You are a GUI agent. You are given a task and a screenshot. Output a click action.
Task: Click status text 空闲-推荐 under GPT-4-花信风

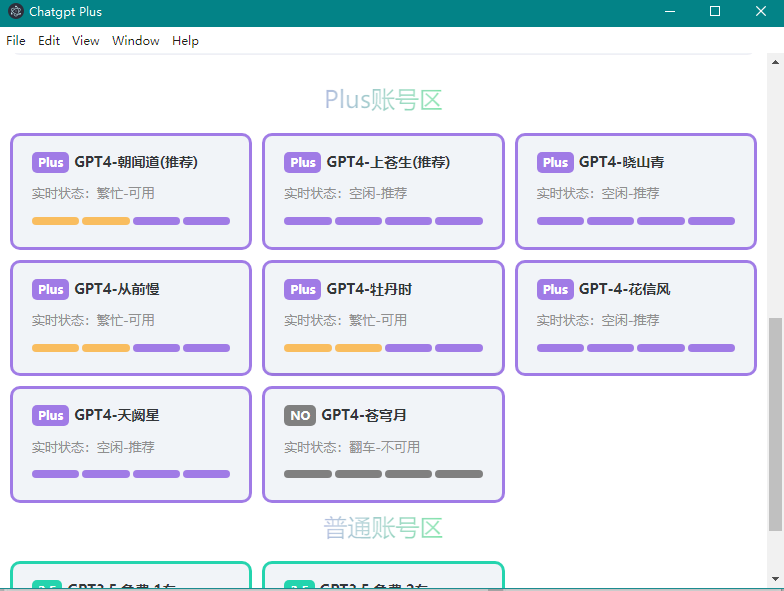[630, 320]
